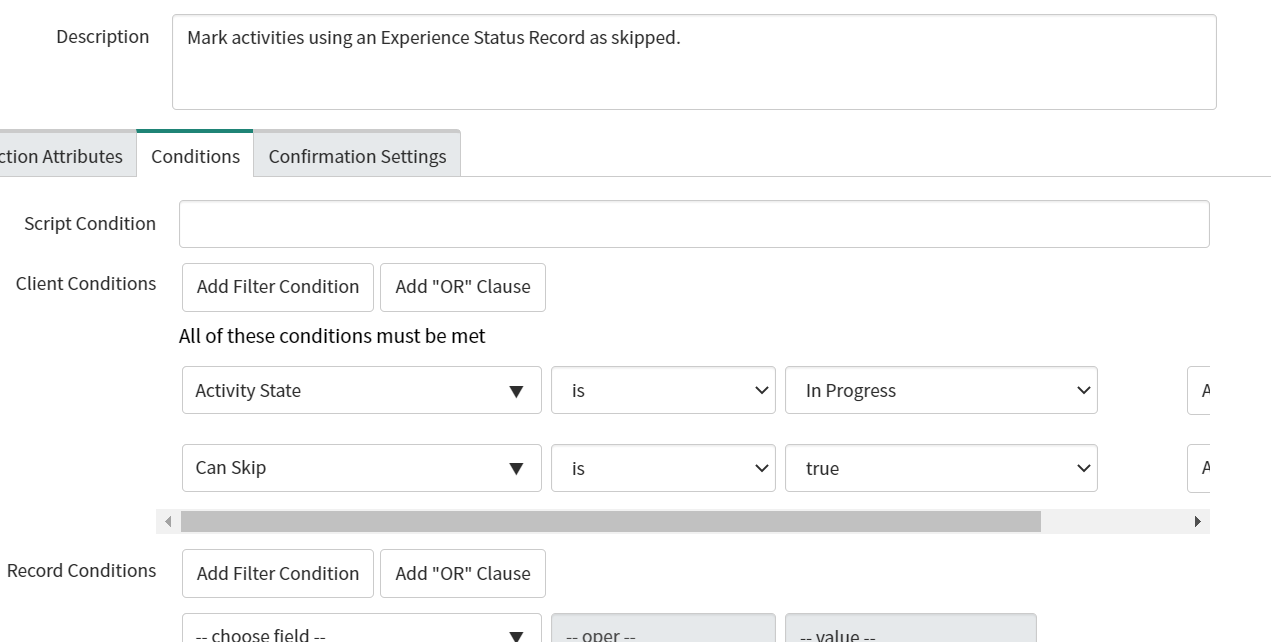This screenshot has width=1271, height=642.
Task: Open the "-- value --" dropdown
Action: pos(910,632)
